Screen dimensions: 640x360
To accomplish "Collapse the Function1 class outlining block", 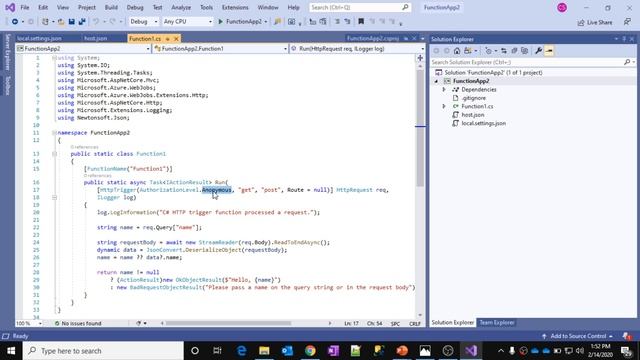I will coord(54,154).
